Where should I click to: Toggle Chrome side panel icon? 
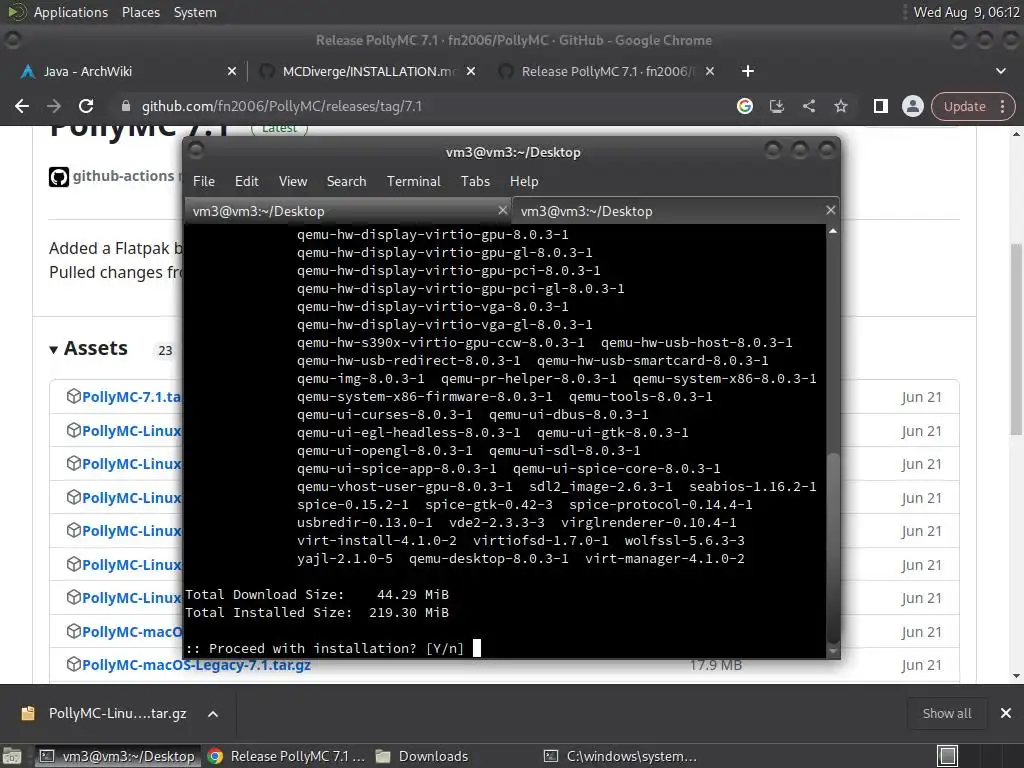point(880,106)
